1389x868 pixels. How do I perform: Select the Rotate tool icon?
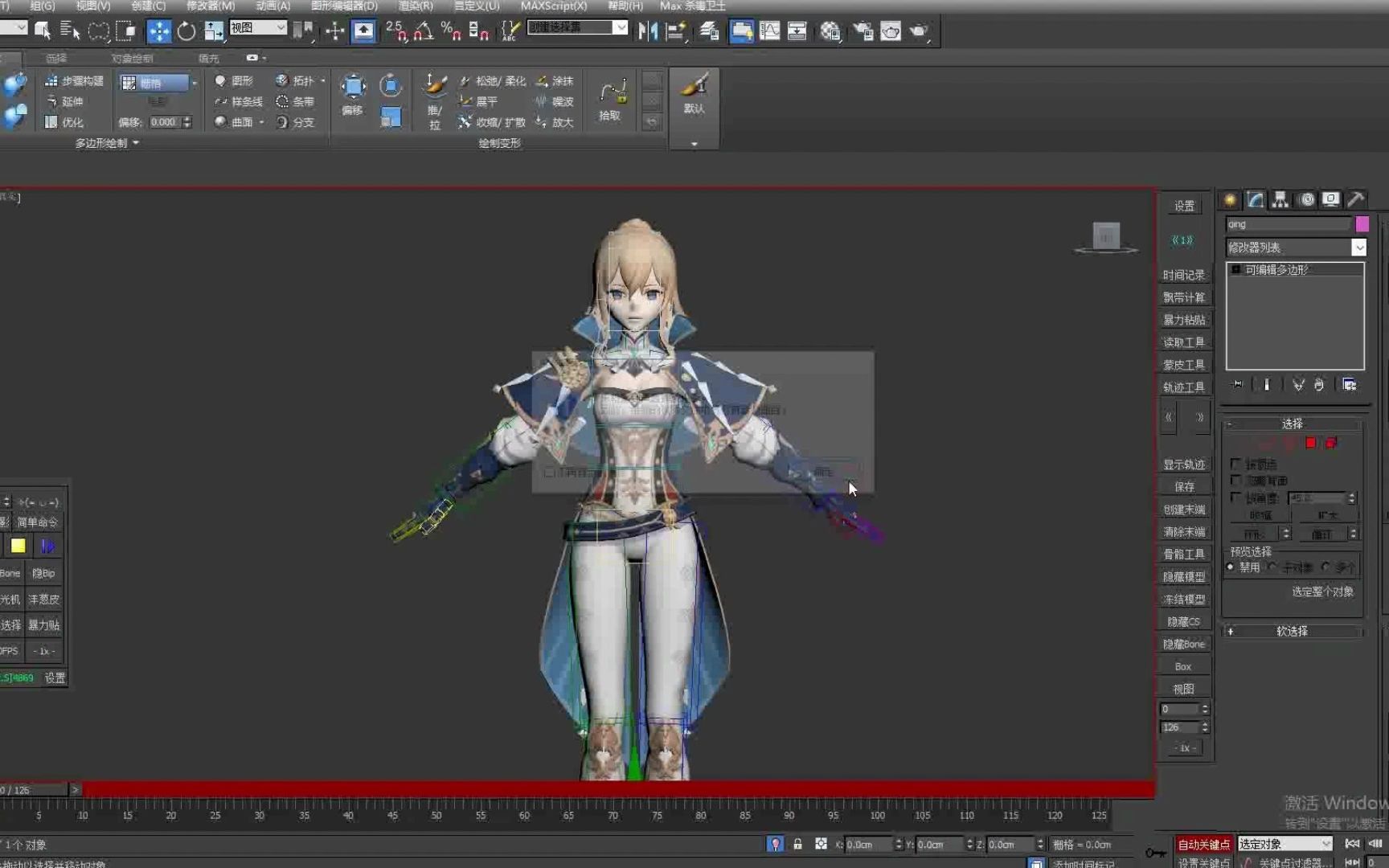click(186, 31)
